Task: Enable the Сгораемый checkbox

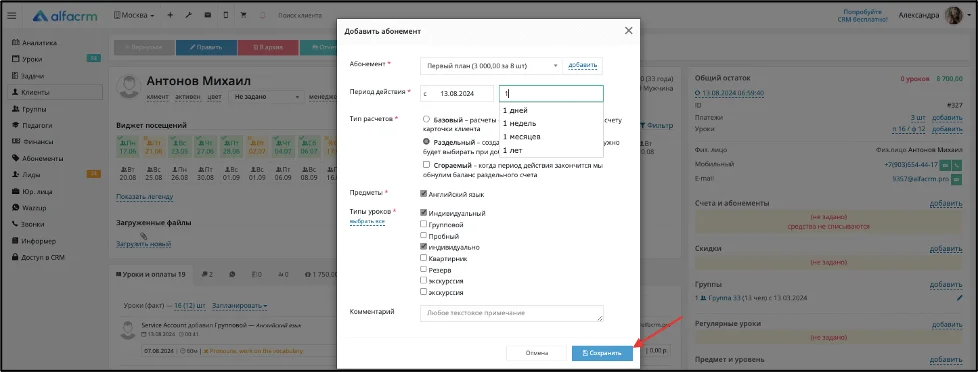Action: click(426, 165)
